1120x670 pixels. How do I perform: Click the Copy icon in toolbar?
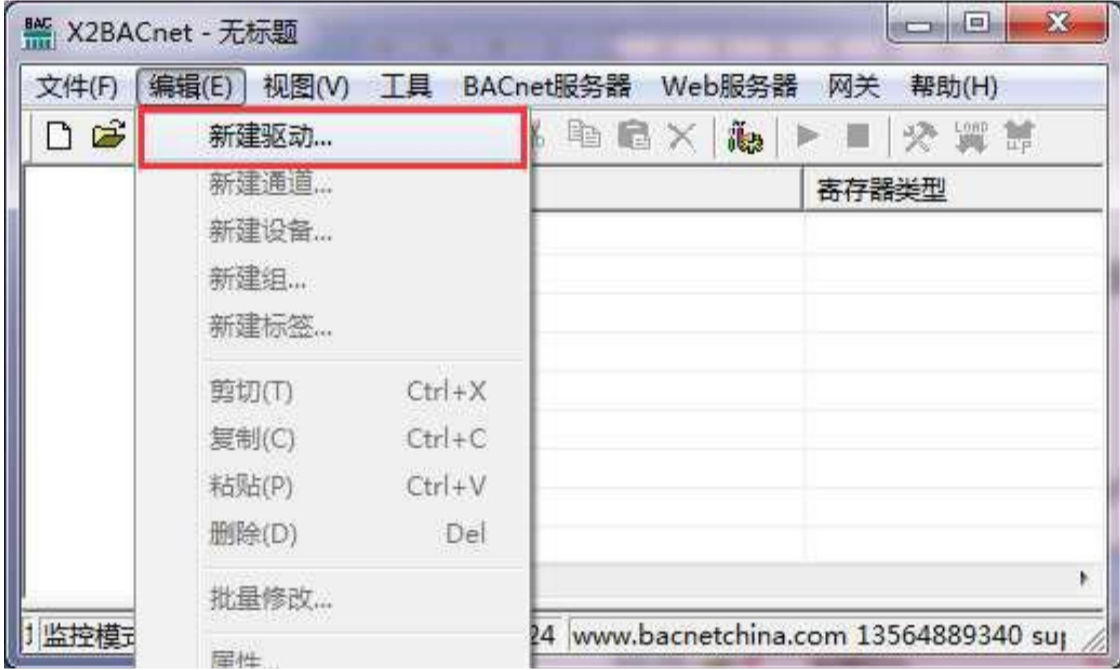click(584, 134)
